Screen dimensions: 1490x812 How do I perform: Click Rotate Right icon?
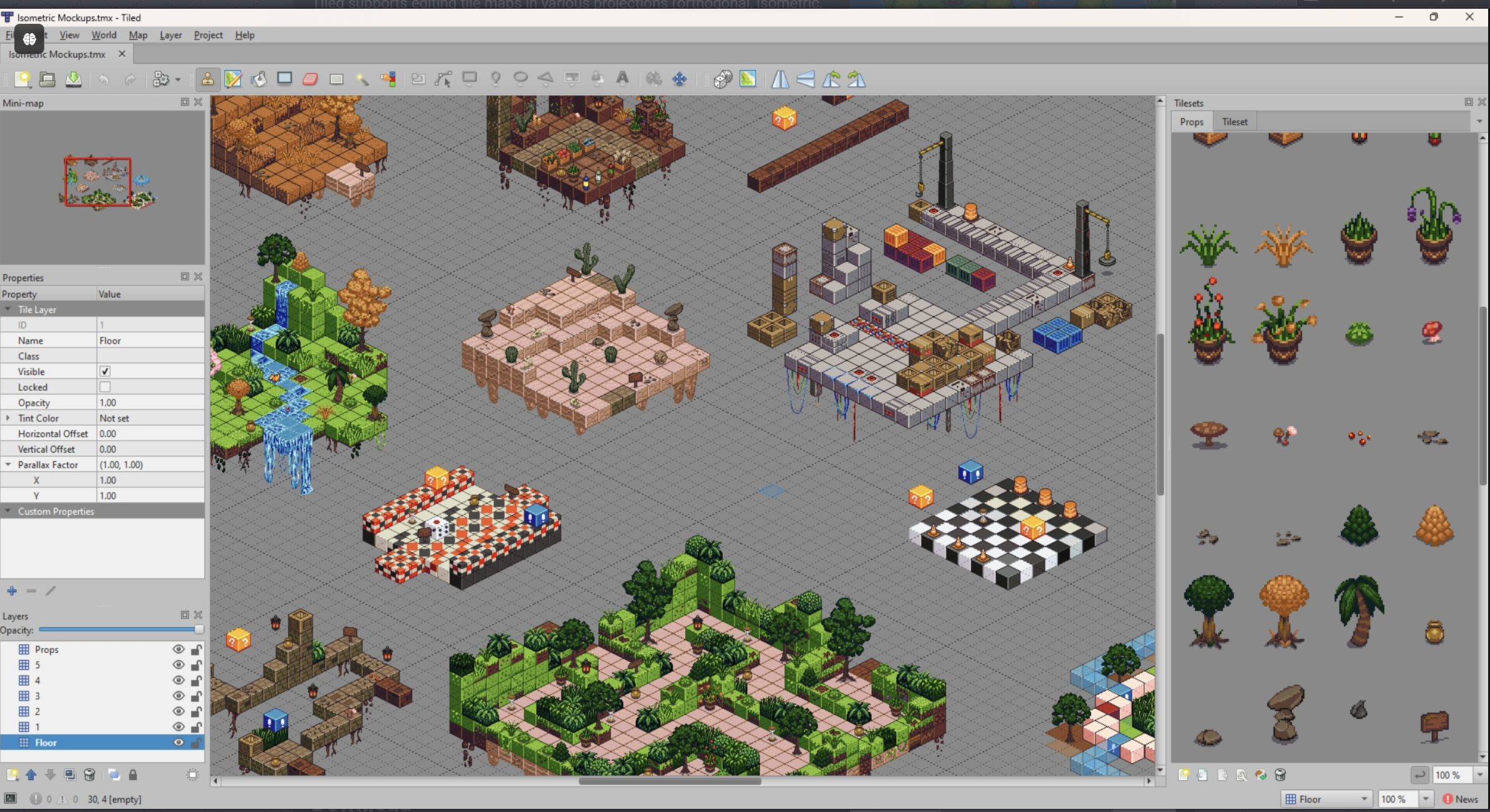[x=857, y=79]
